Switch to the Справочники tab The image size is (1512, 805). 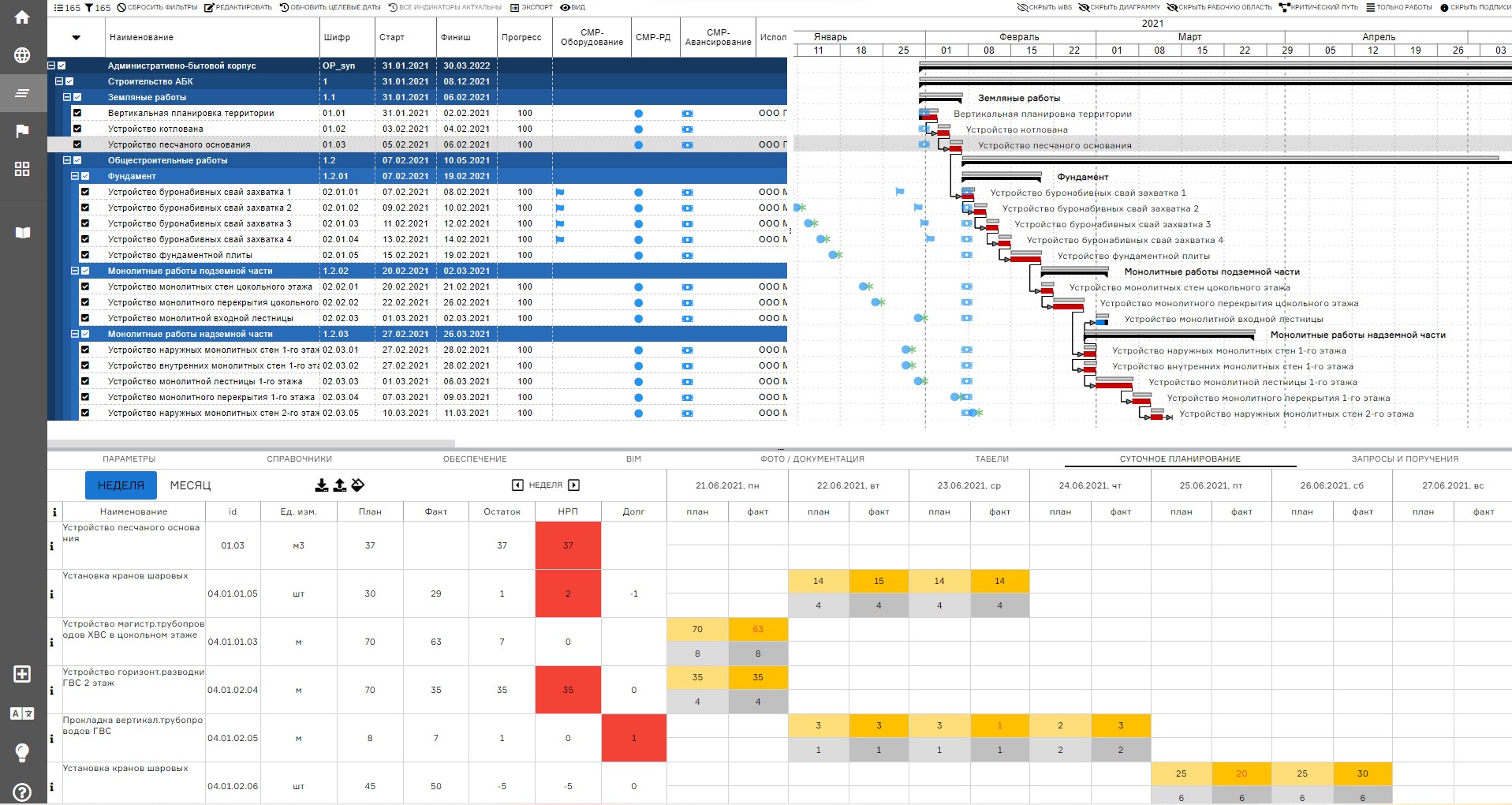300,459
